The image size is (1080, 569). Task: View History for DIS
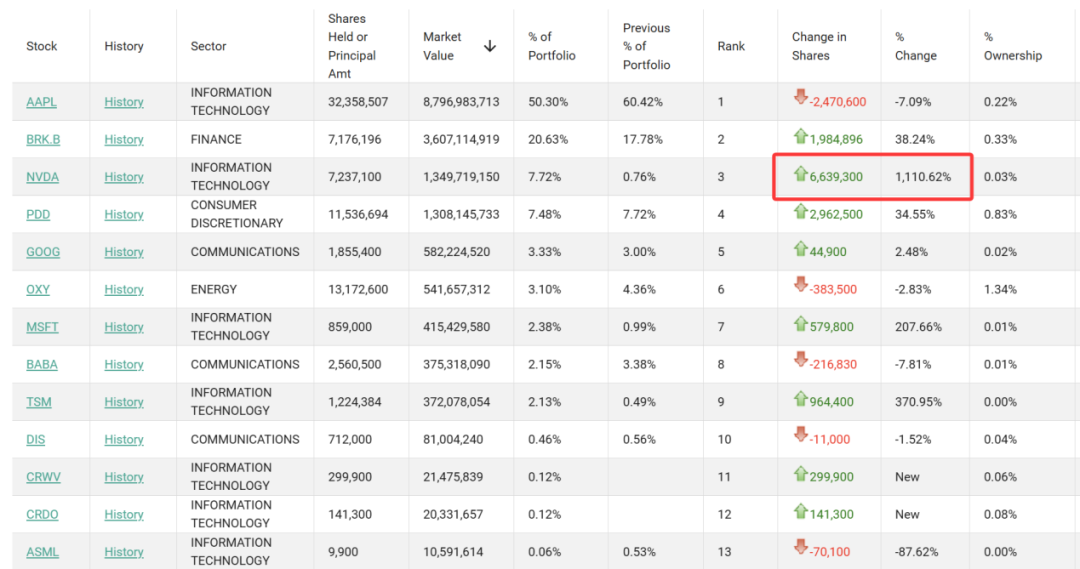pyautogui.click(x=124, y=440)
